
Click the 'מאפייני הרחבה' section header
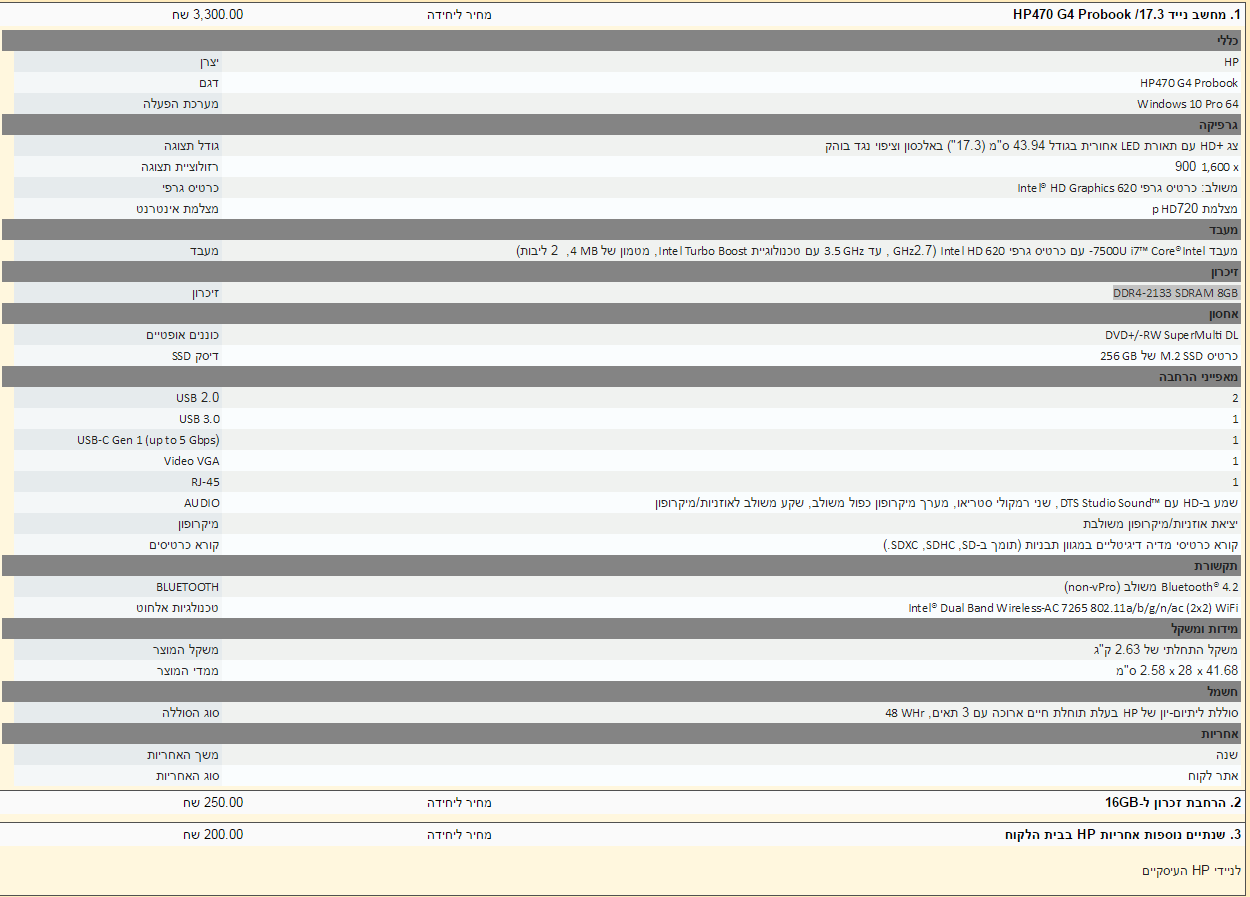621,376
